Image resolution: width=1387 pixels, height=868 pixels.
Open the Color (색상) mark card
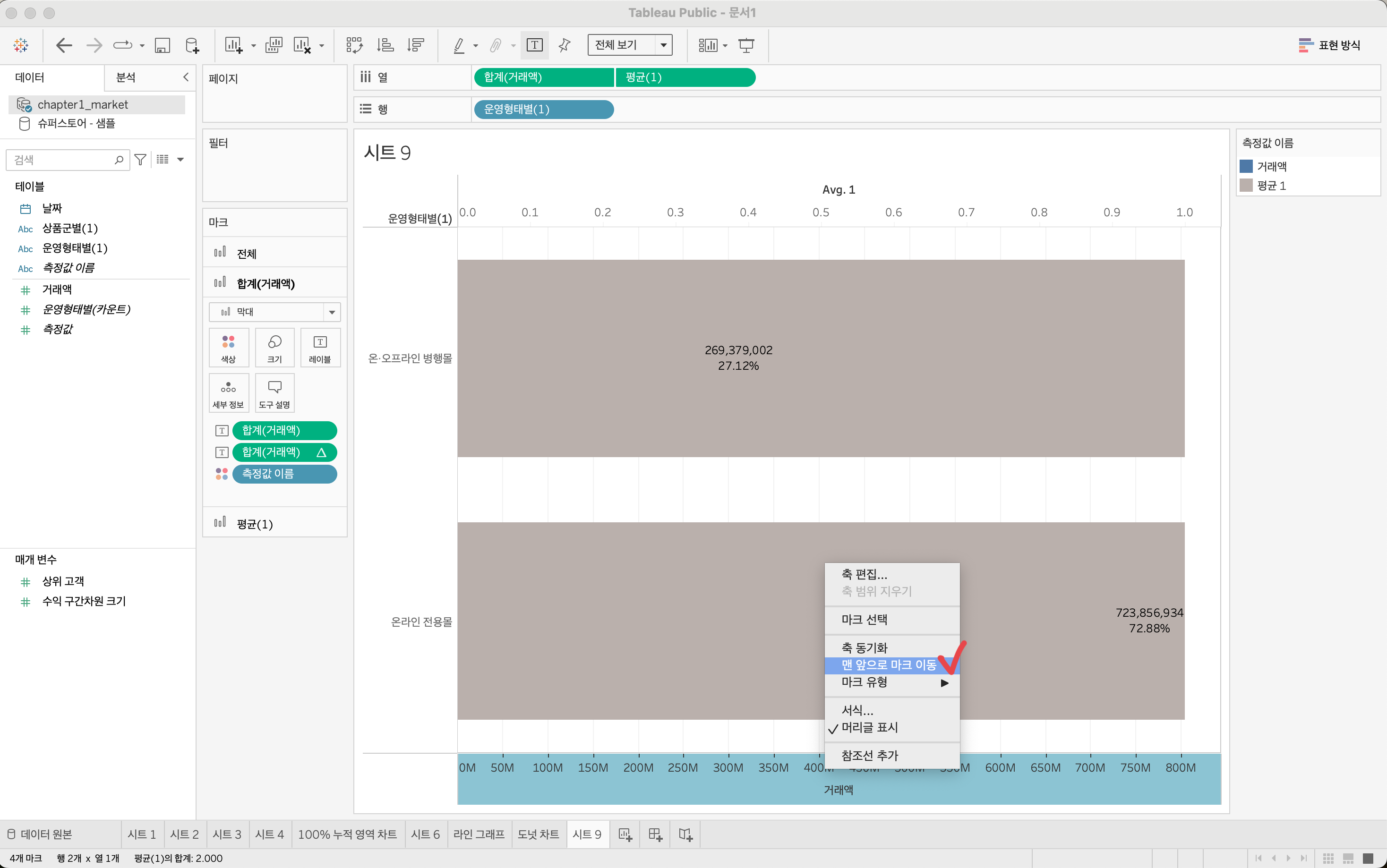point(229,347)
